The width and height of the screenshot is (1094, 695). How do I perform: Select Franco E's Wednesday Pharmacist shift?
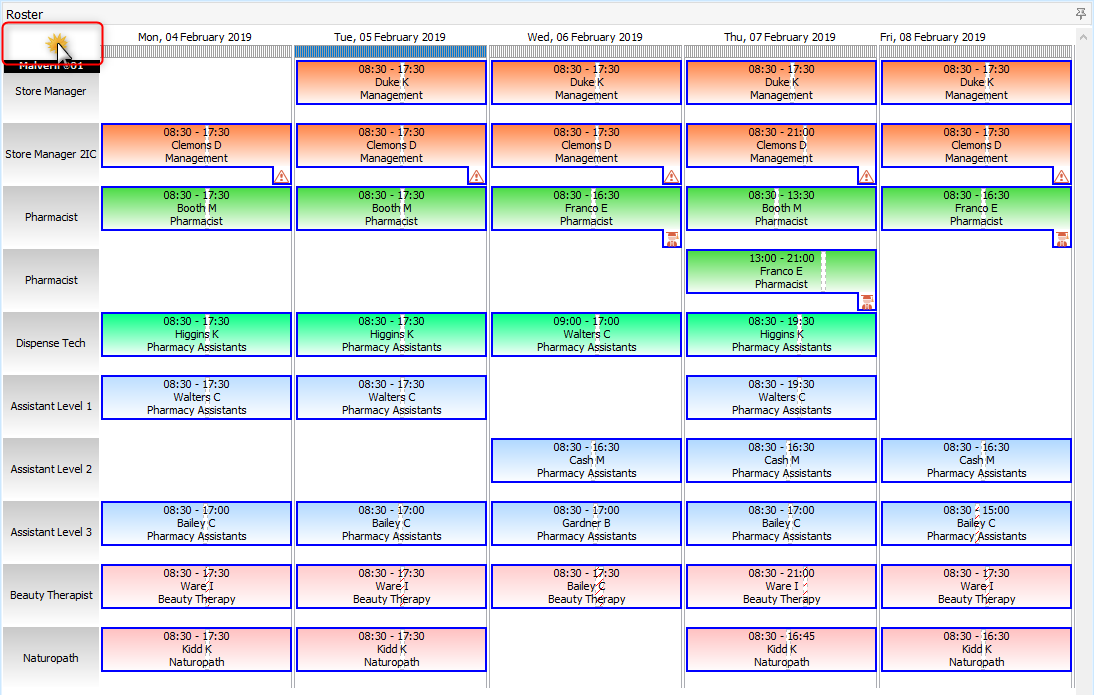pyautogui.click(x=586, y=208)
